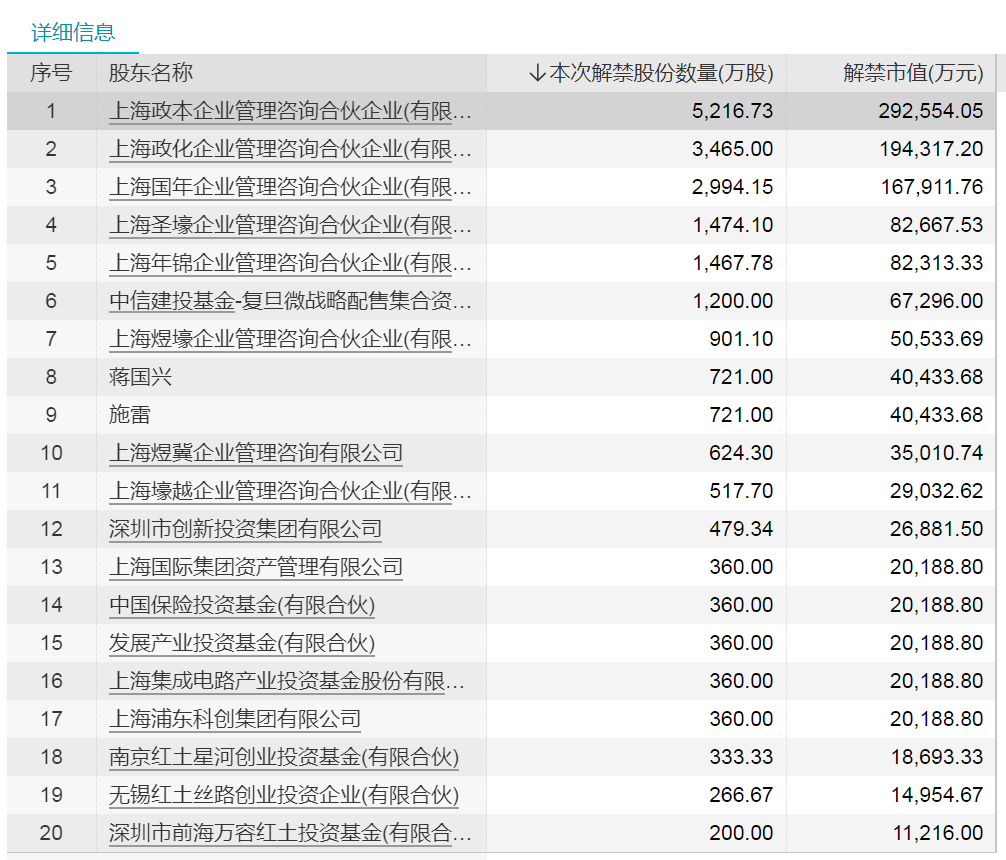Screen dimensions: 1006x860
Task: Select share quantity 517.70
Action: [x=741, y=491]
